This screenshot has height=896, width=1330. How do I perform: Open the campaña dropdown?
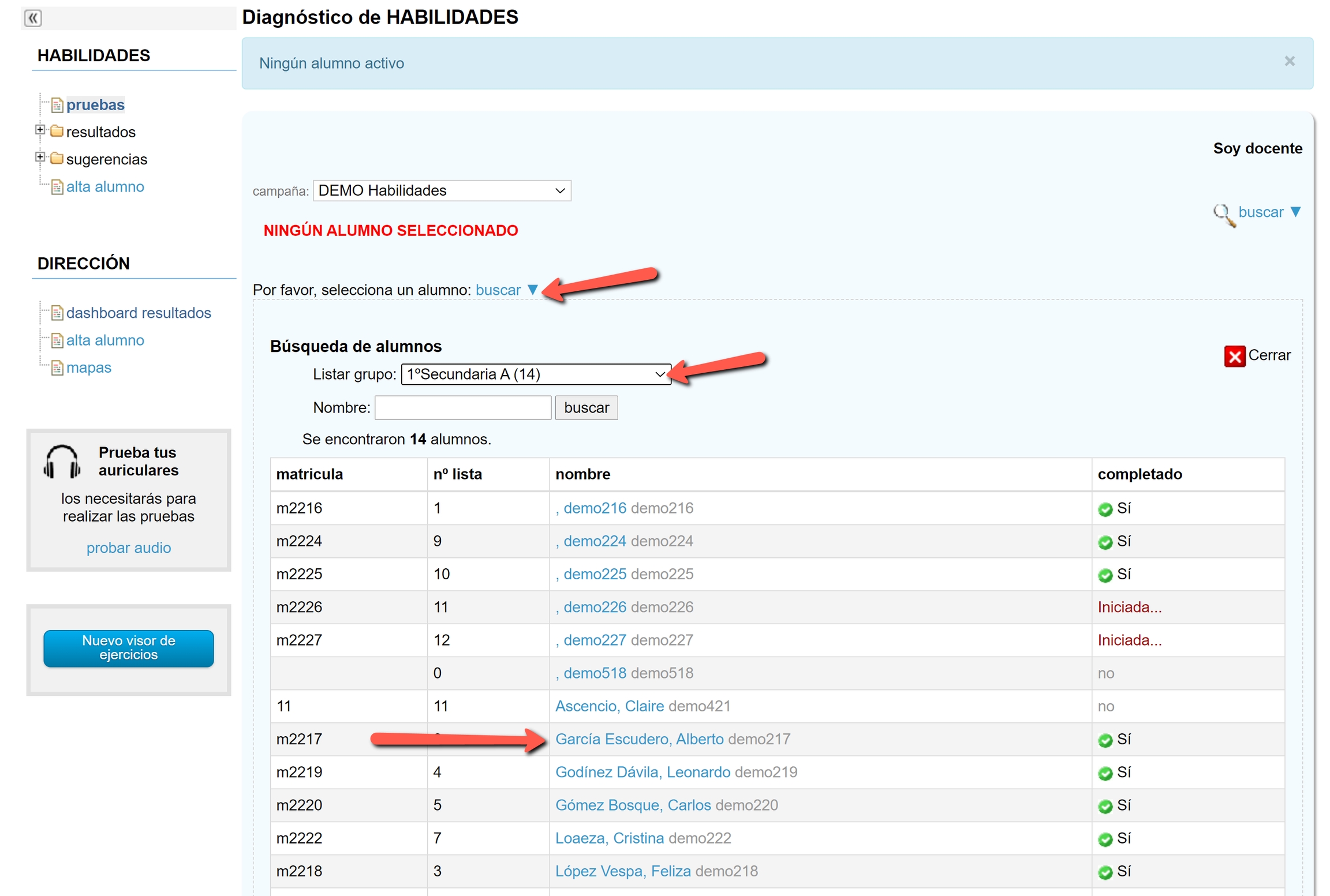[x=442, y=190]
